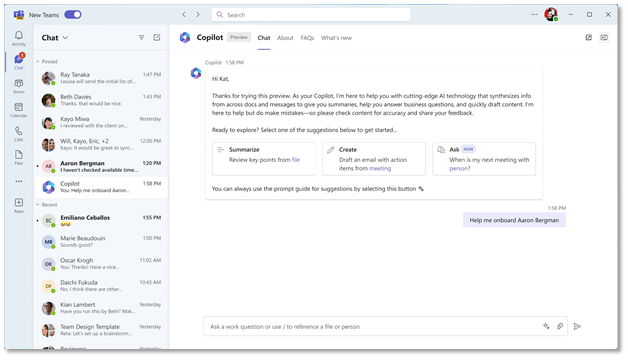
Task: Click the 'file' link in Summarize card
Action: (296, 159)
